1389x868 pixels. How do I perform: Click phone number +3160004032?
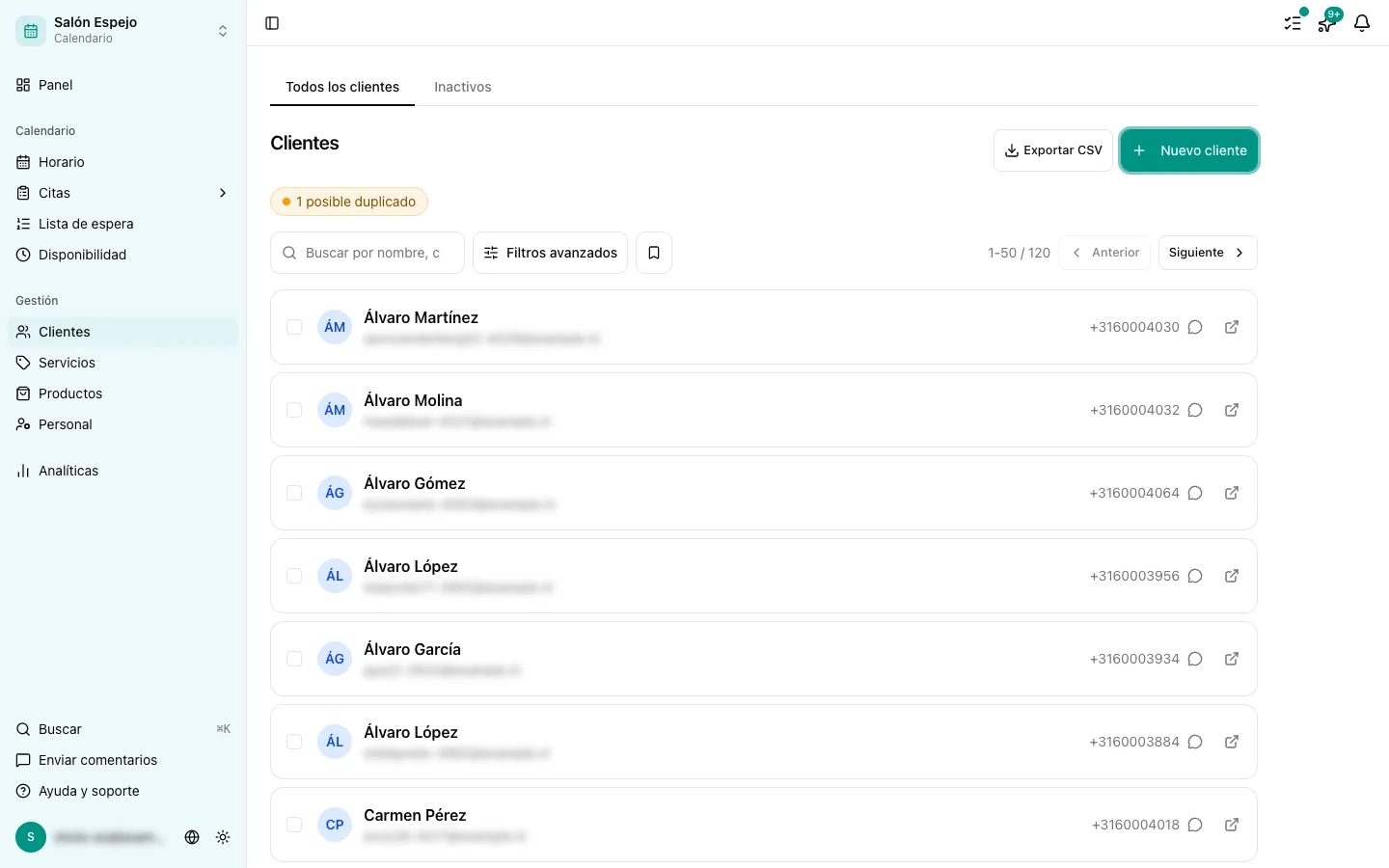pyautogui.click(x=1134, y=410)
